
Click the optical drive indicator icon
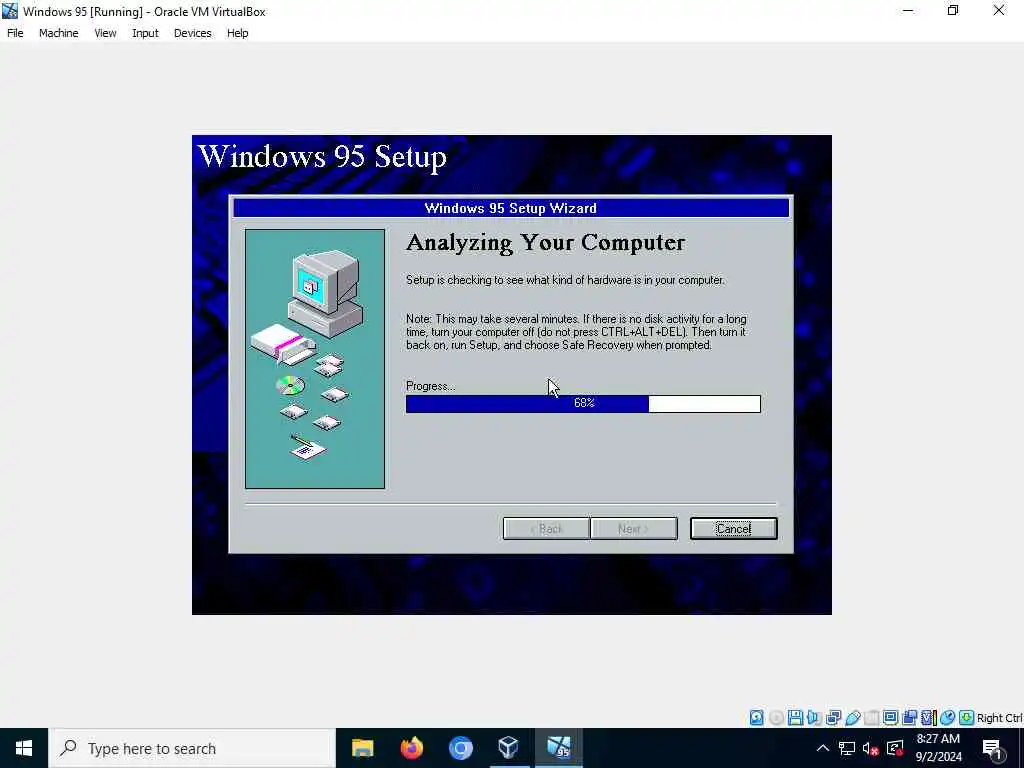(x=776, y=718)
